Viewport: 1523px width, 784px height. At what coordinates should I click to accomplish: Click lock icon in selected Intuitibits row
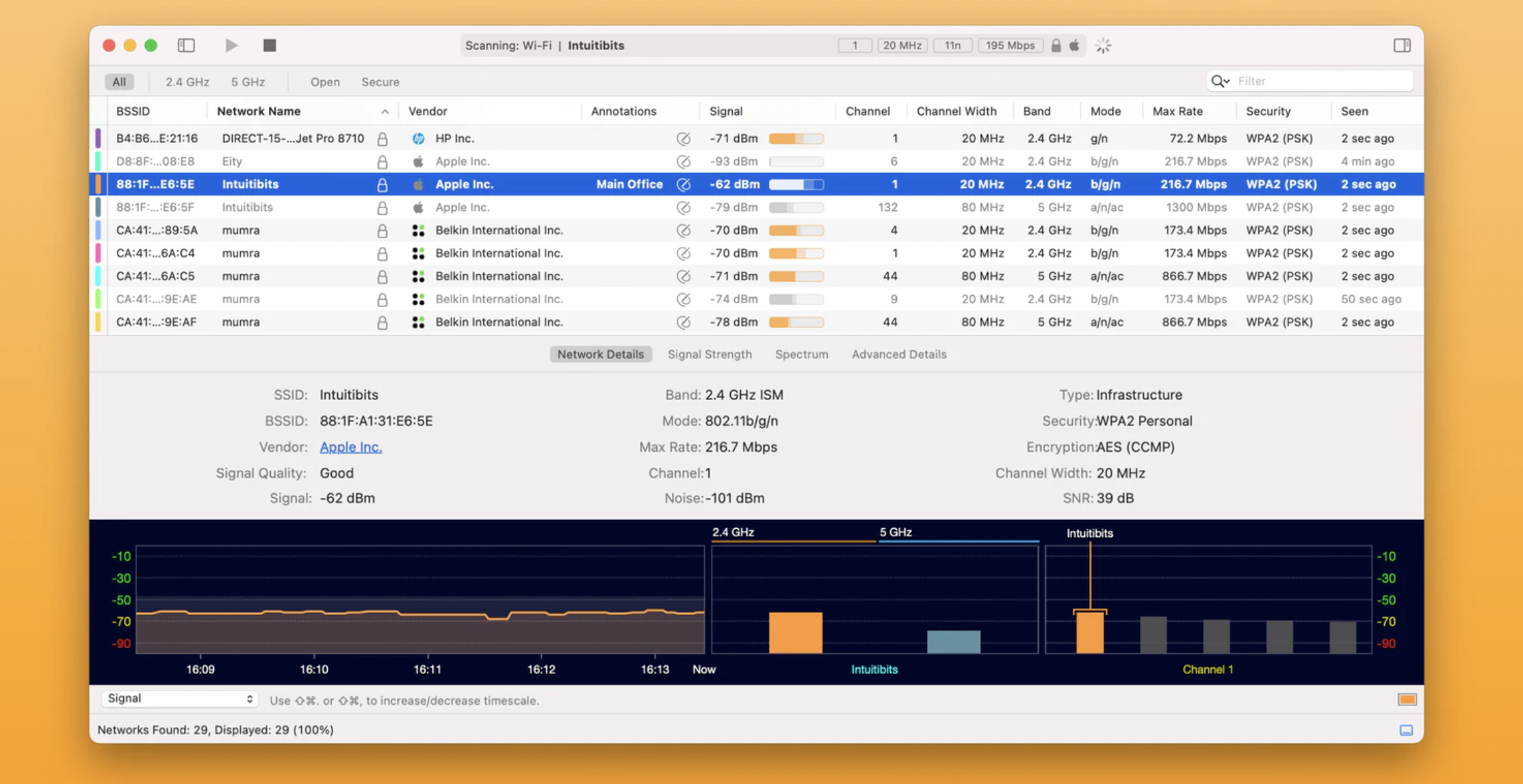click(382, 185)
